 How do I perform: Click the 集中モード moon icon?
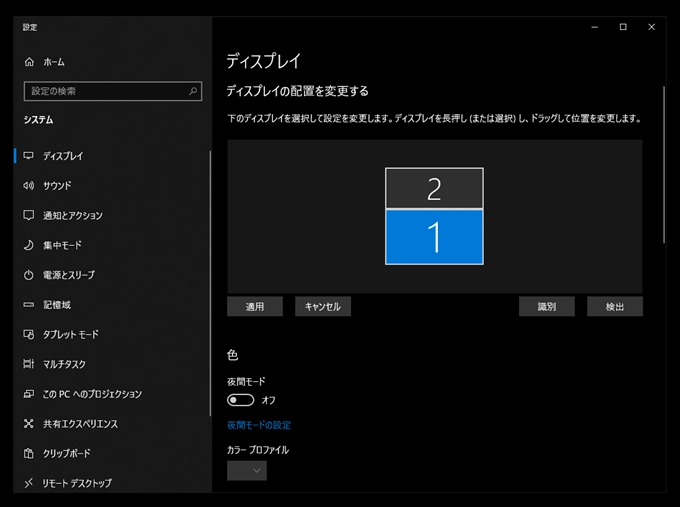[29, 245]
